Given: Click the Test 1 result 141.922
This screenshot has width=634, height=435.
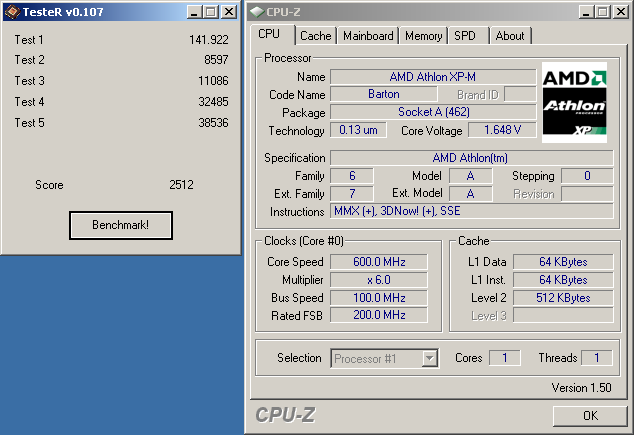Looking at the screenshot, I should click(x=209, y=40).
